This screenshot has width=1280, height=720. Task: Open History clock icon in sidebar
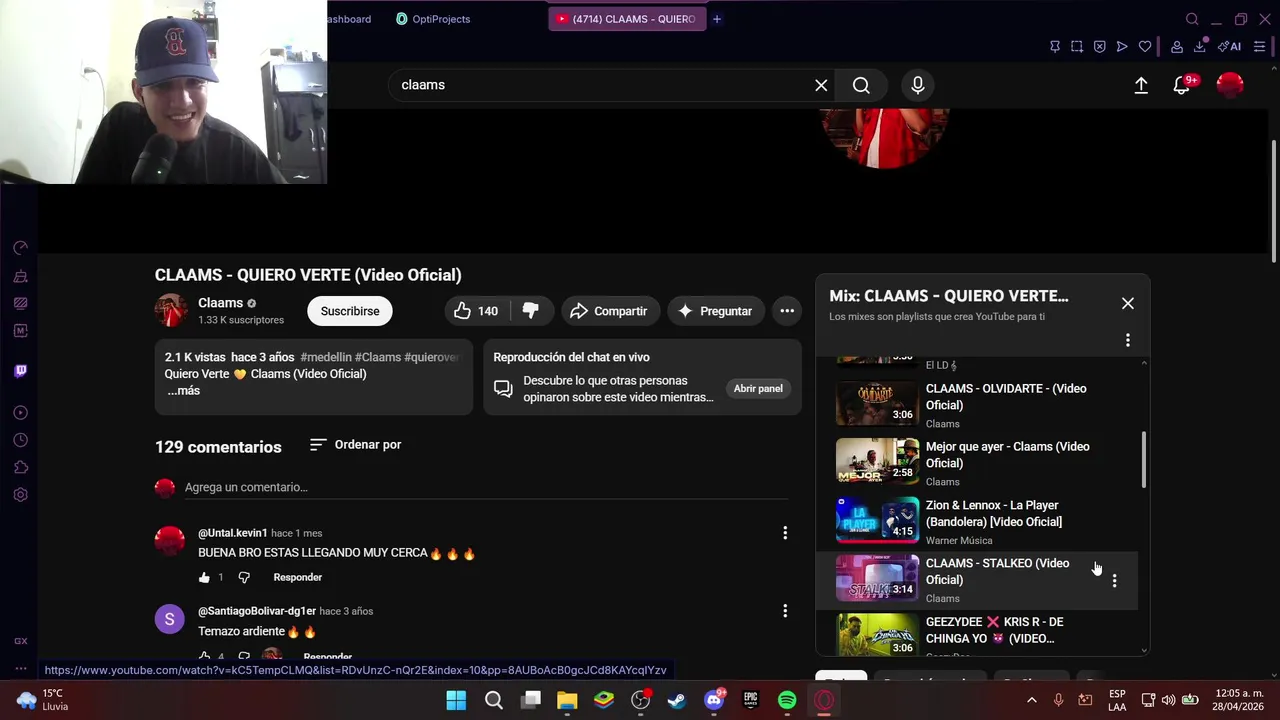point(20,440)
